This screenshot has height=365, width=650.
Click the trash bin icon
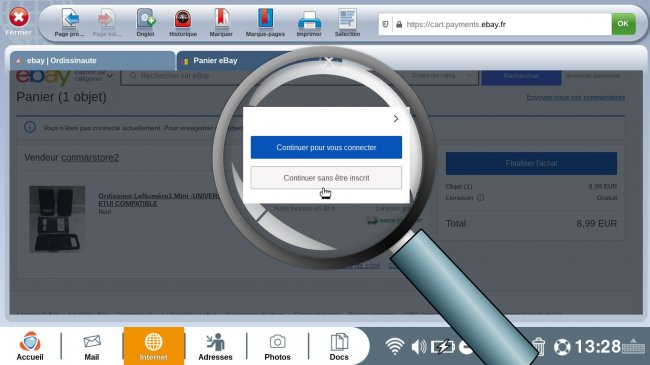click(538, 347)
